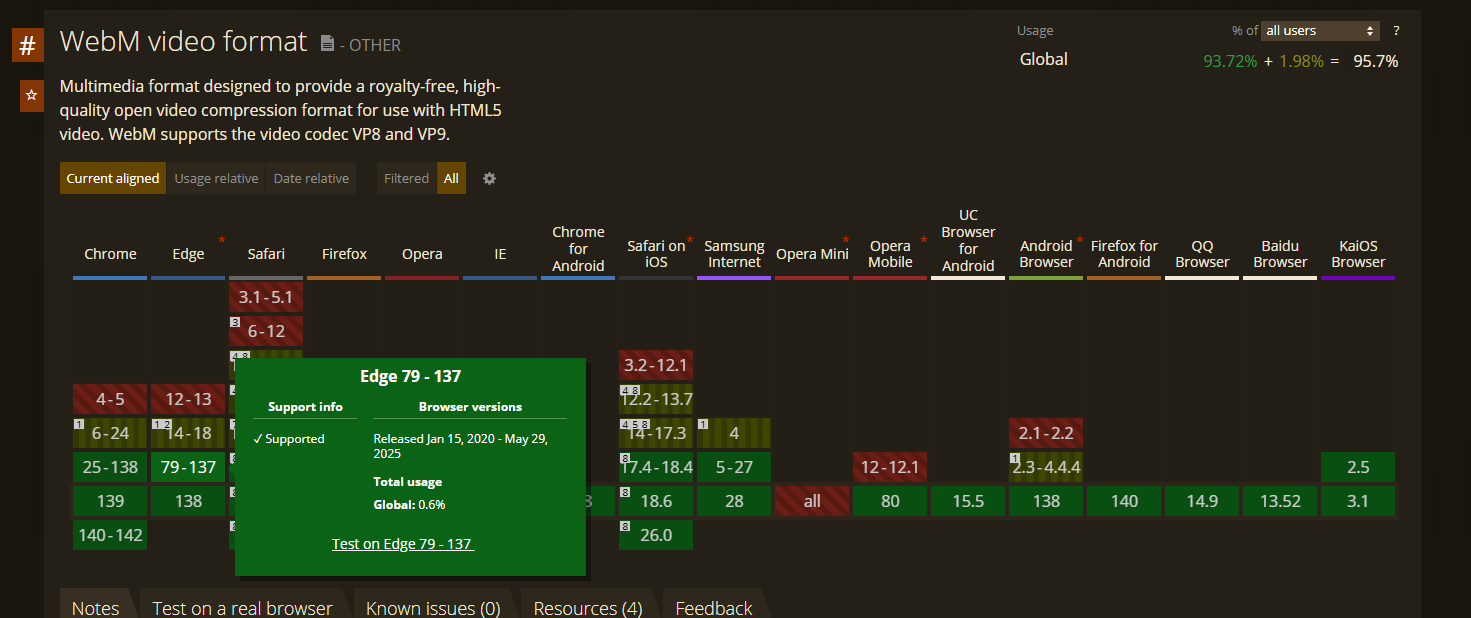
Task: Click the QQ Browser column header
Action: pyautogui.click(x=1202, y=254)
